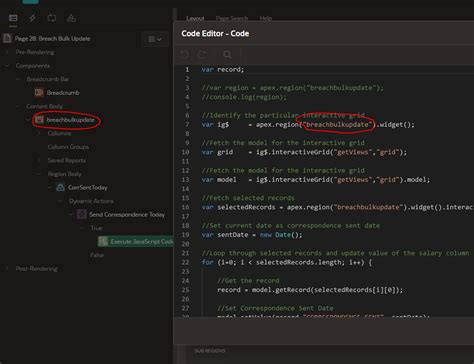Image resolution: width=474 pixels, height=364 pixels.
Task: Open the Shared Components tab icon
Action: [x=71, y=18]
